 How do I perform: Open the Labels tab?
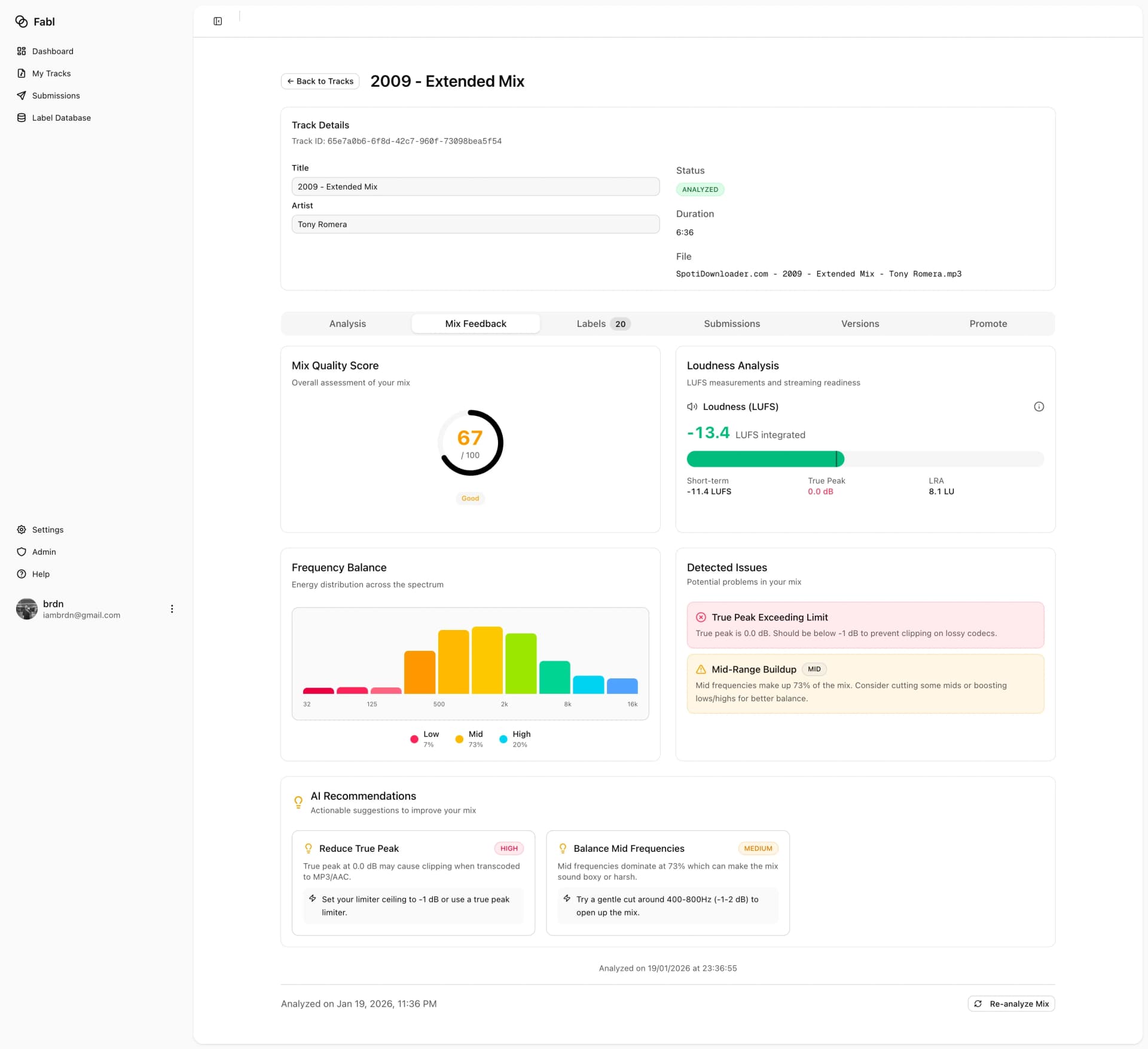click(603, 323)
